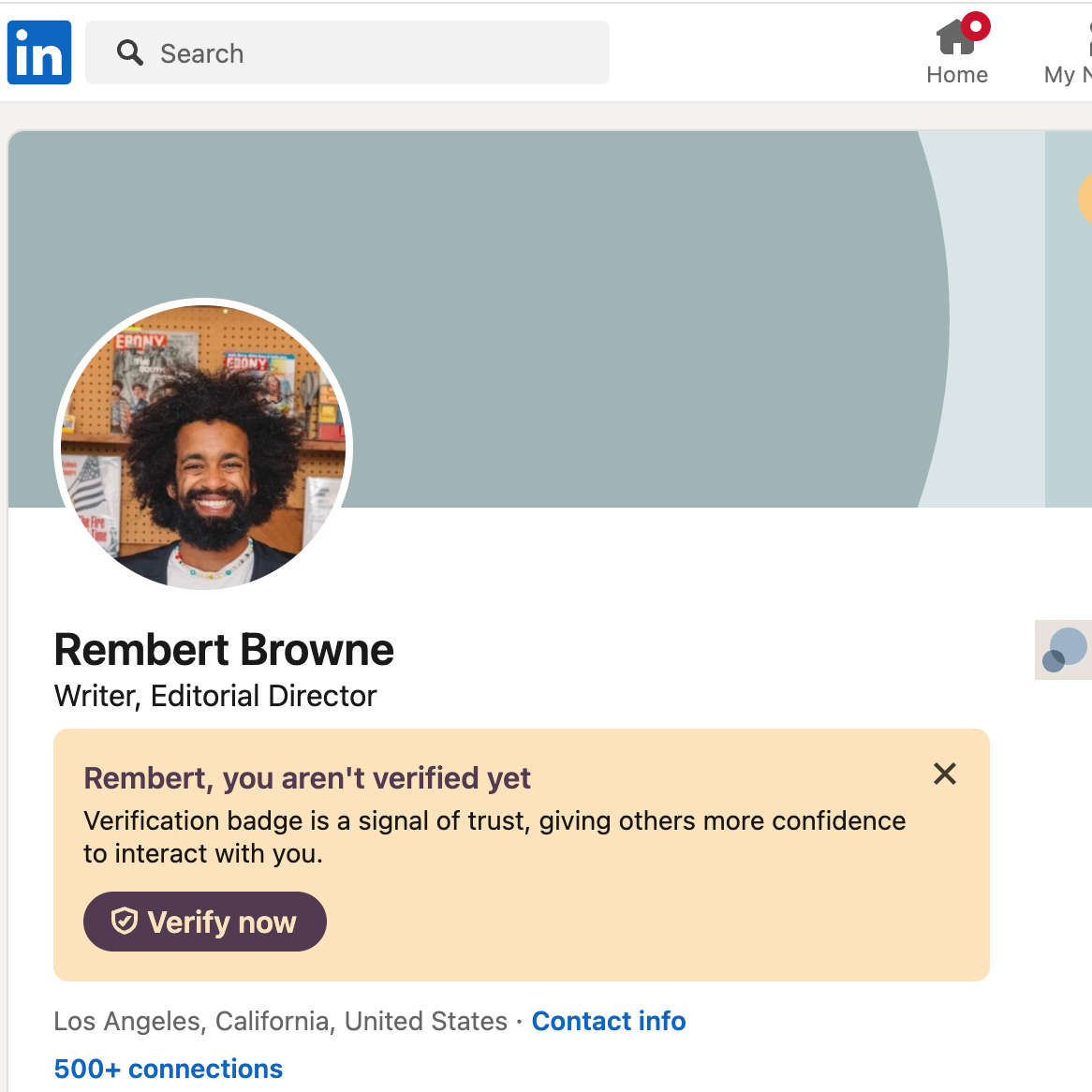View the 500+ connections link
This screenshot has height=1092, width=1092.
click(169, 1069)
